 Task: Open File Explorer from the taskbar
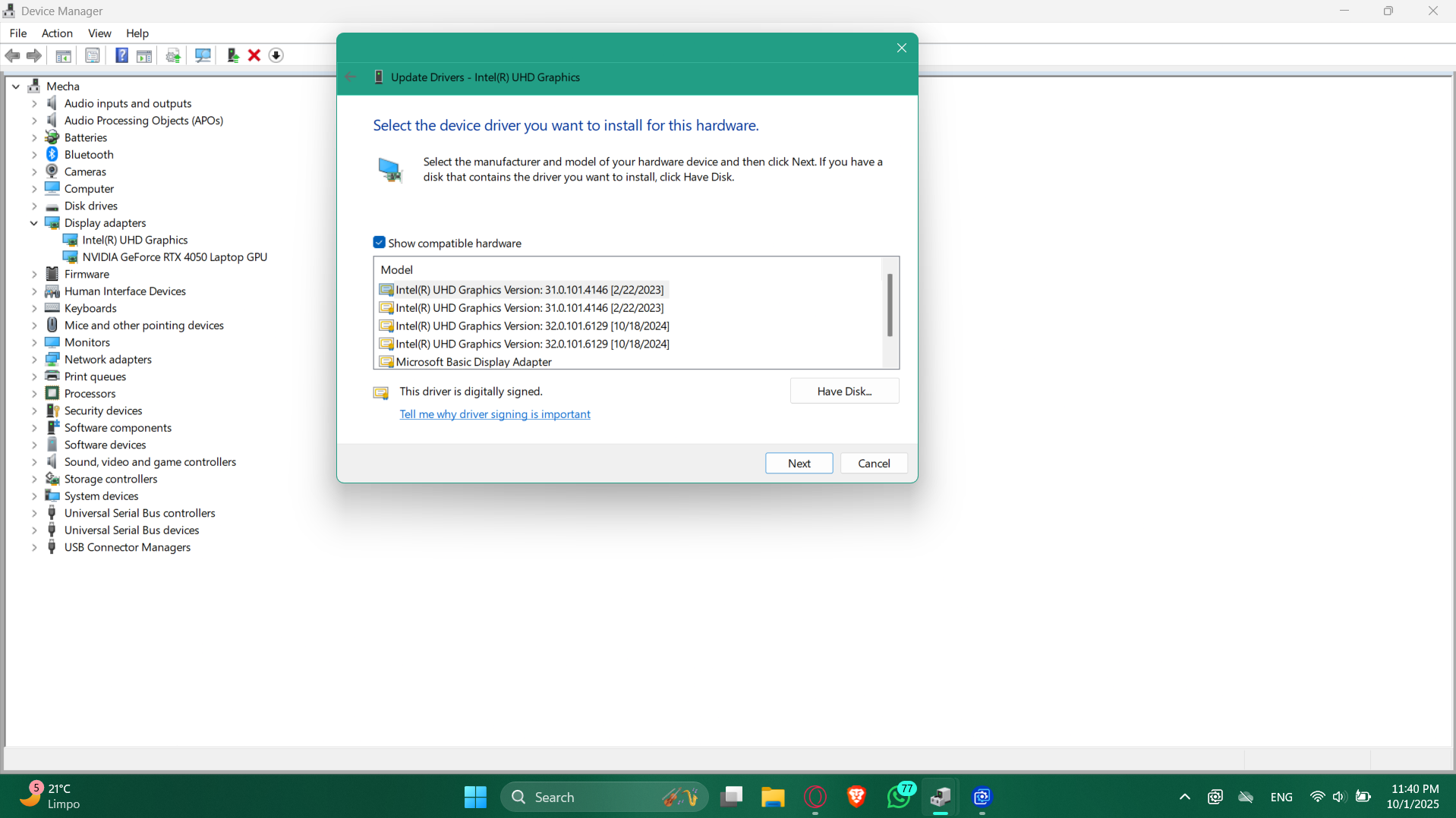773,797
